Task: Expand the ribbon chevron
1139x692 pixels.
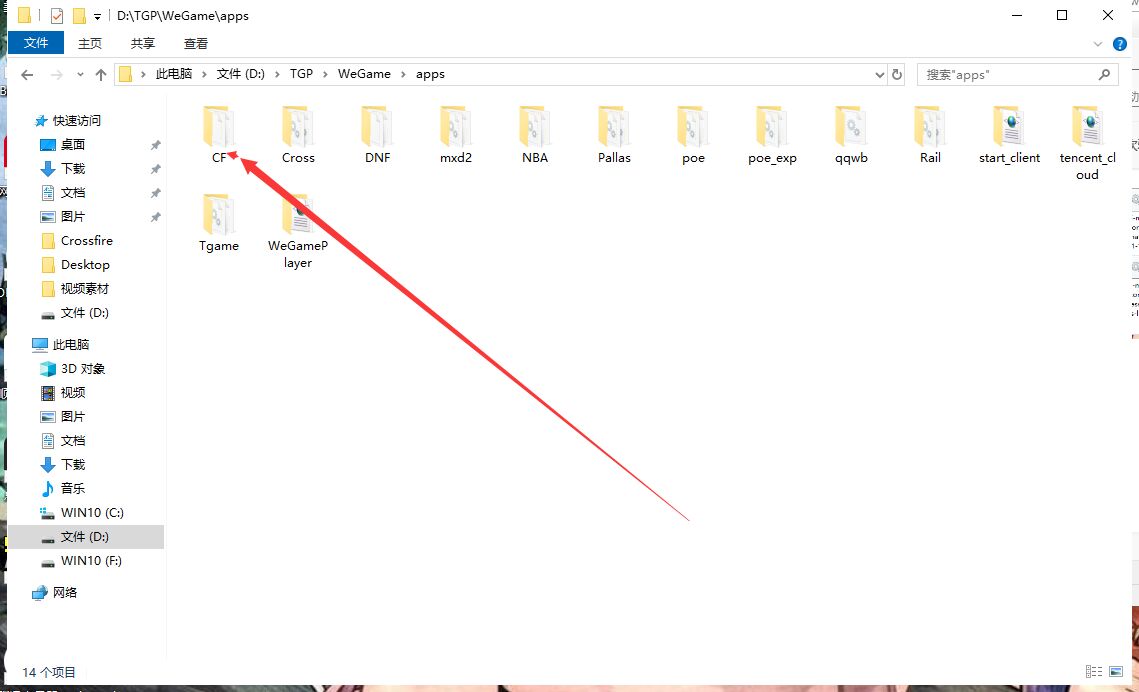Action: coord(1098,44)
